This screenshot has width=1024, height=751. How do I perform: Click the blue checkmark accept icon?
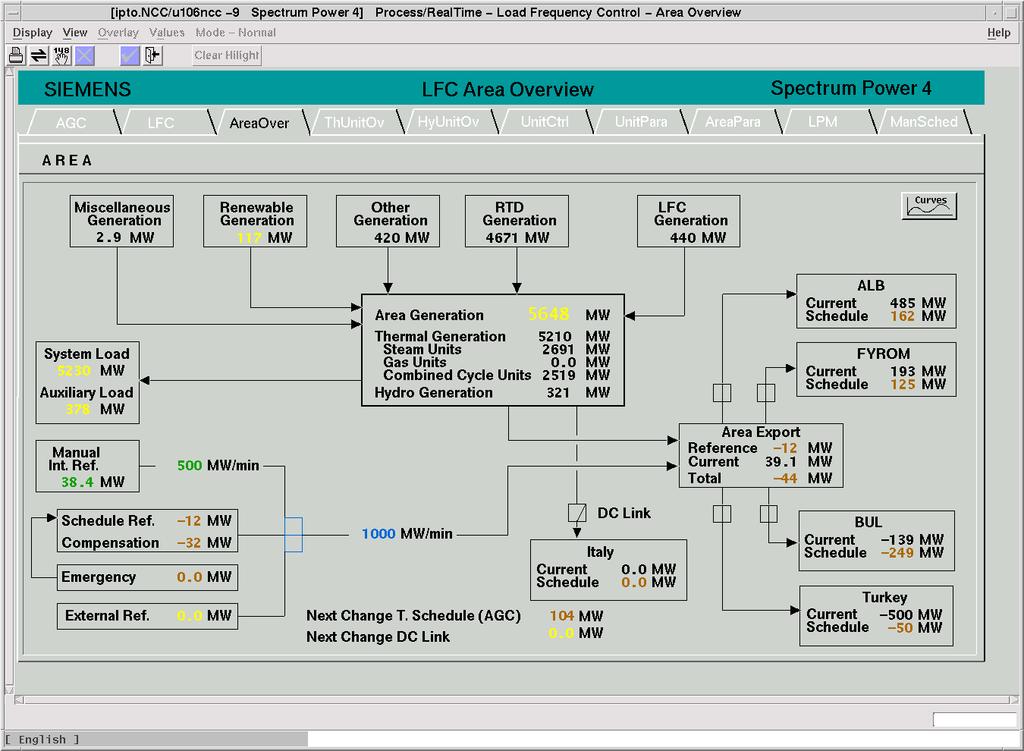(x=130, y=56)
